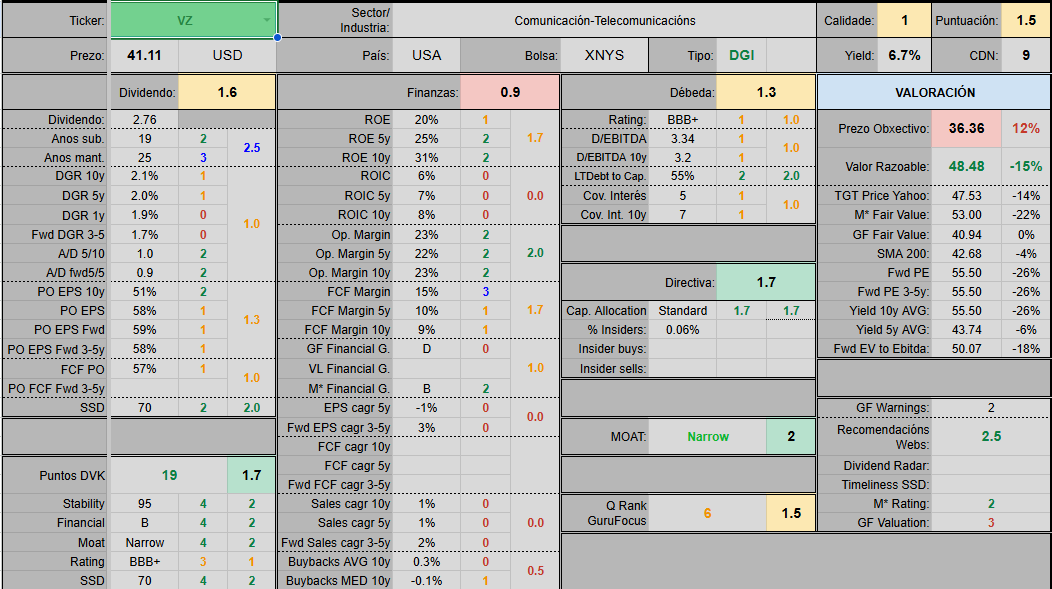Click the Directiva score 1.7 cell
Viewport: 1052px width, 589px height.
pyautogui.click(x=766, y=282)
